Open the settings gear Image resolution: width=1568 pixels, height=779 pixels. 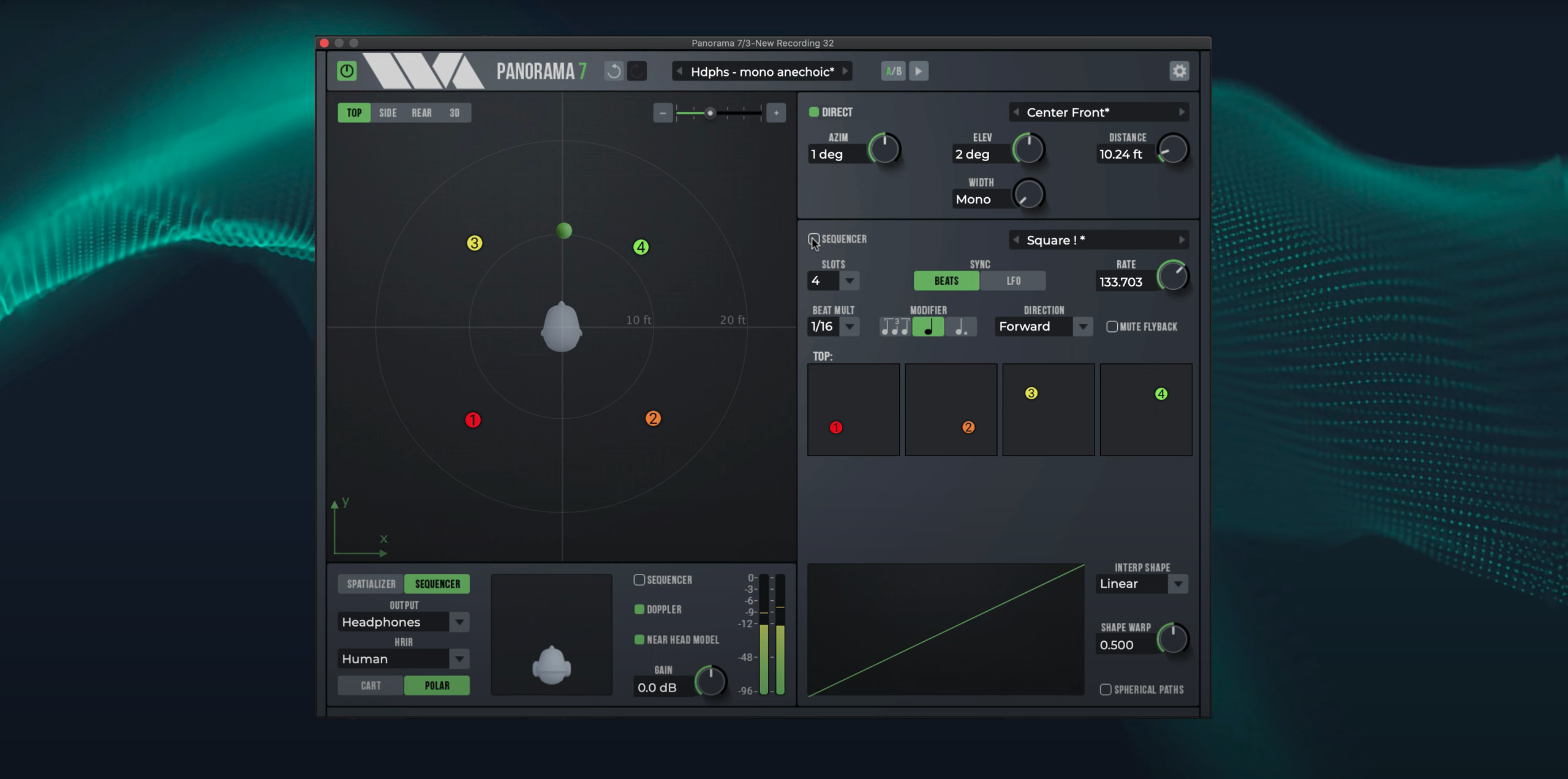coord(1179,71)
